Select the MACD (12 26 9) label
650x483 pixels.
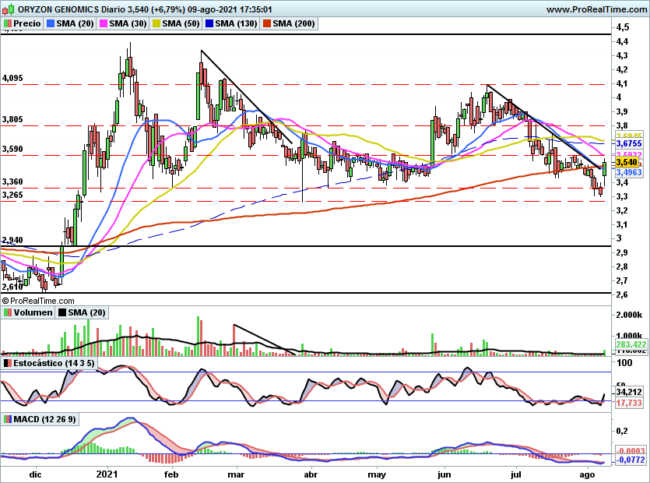pyautogui.click(x=45, y=419)
